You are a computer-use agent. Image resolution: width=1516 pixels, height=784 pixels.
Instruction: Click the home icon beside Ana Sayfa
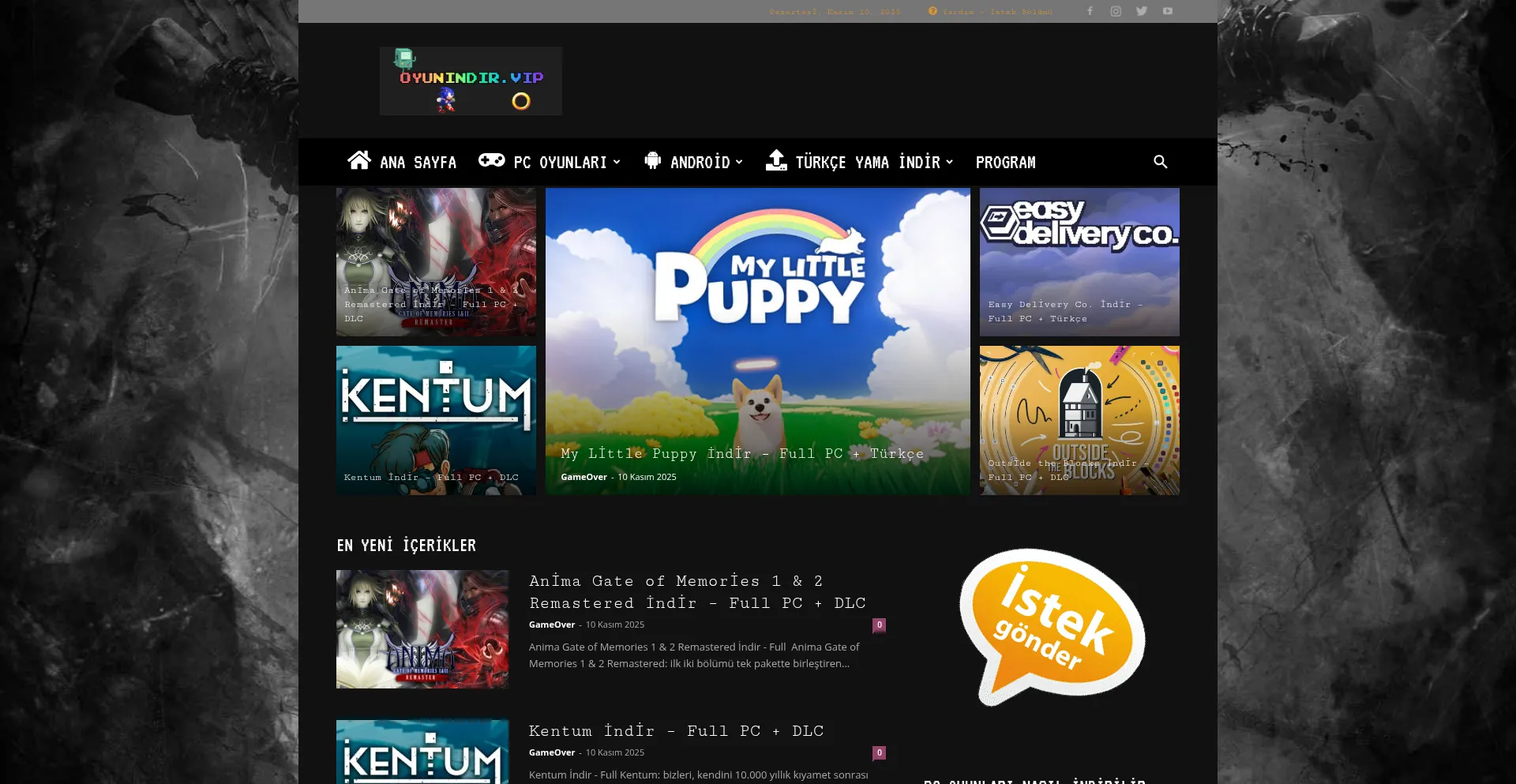tap(359, 161)
